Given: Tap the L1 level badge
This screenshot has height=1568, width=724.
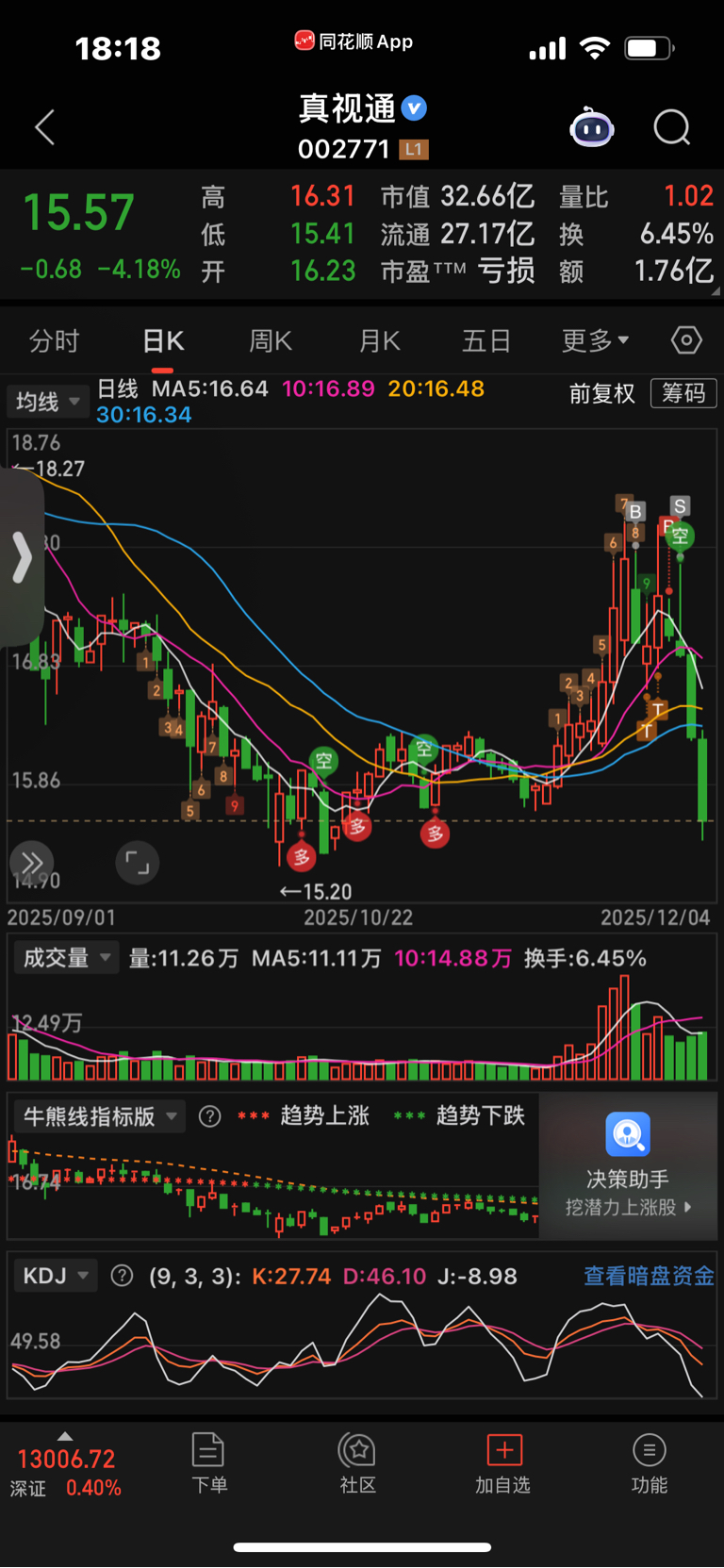Looking at the screenshot, I should coord(414,149).
